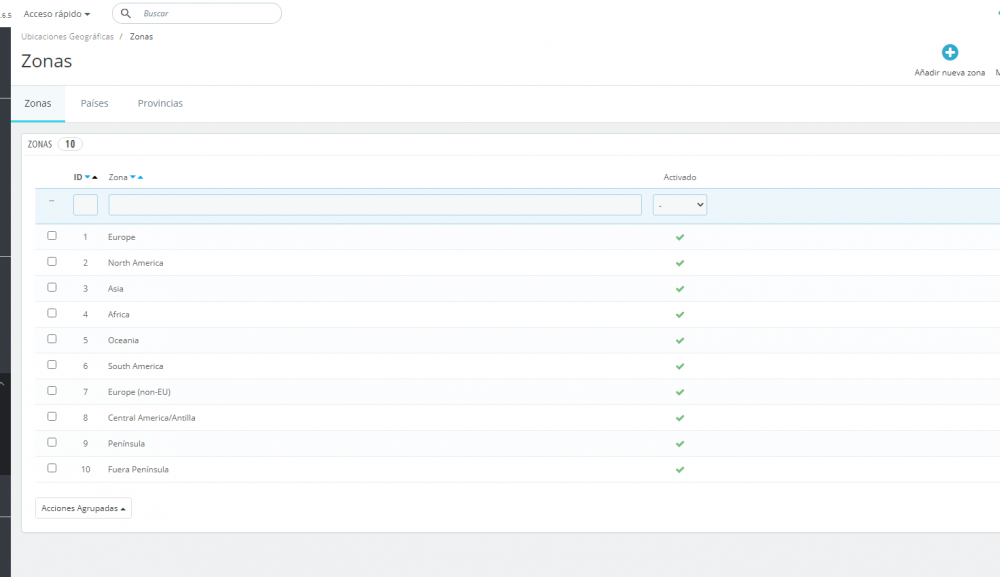The image size is (1000, 577).
Task: Switch to the Provincias tab
Action: [161, 103]
